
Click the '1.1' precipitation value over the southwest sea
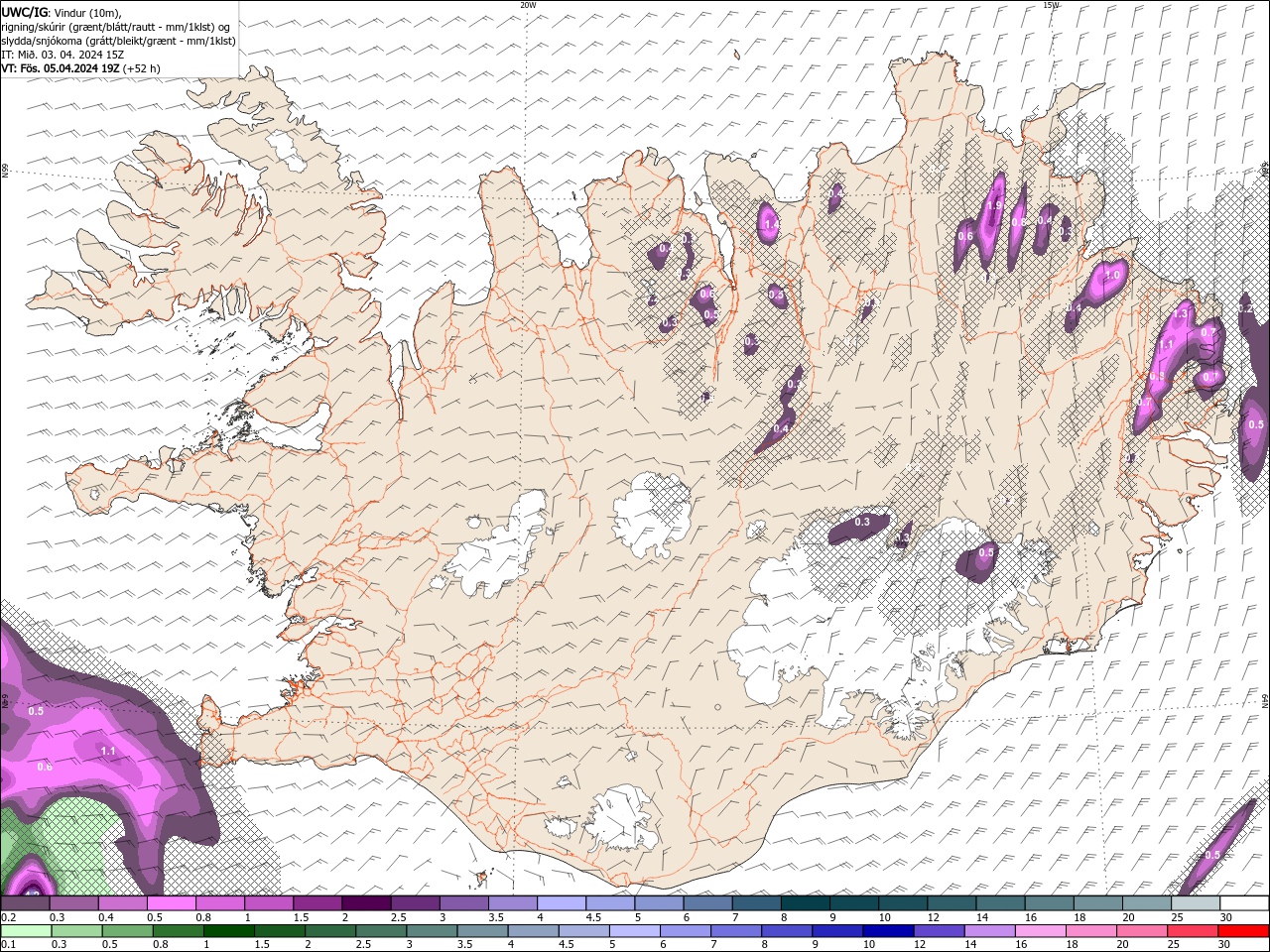point(108,752)
